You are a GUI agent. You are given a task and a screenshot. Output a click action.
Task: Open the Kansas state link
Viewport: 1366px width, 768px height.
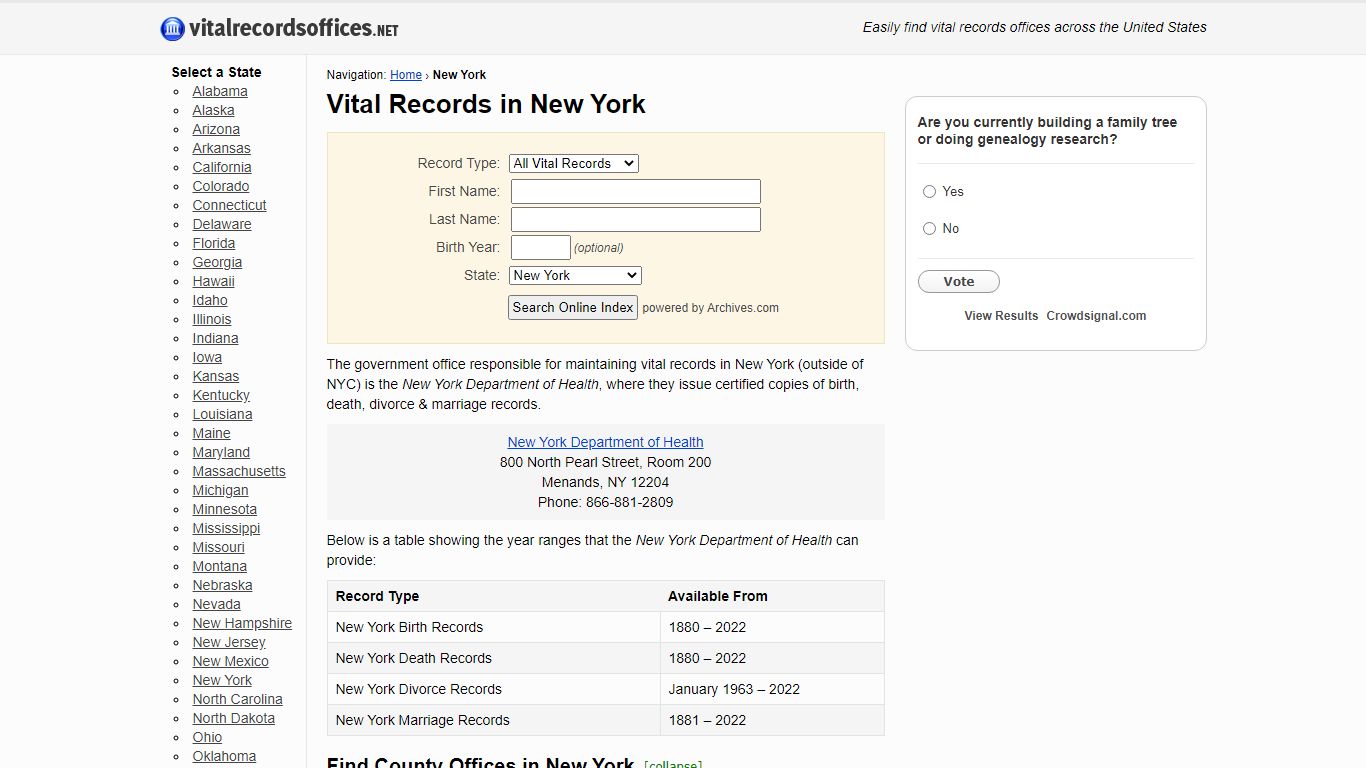215,376
